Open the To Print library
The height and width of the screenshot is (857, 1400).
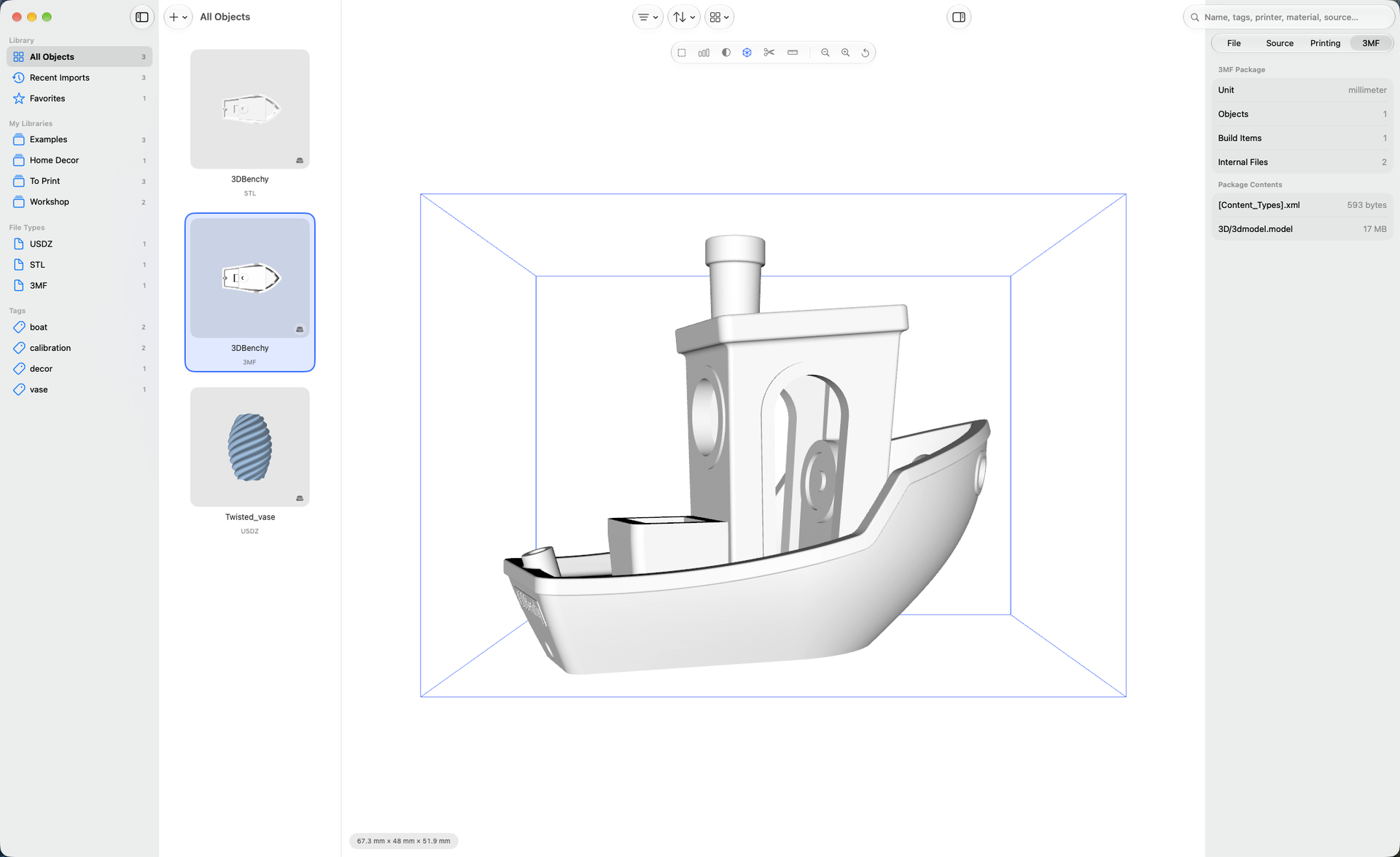coord(79,181)
